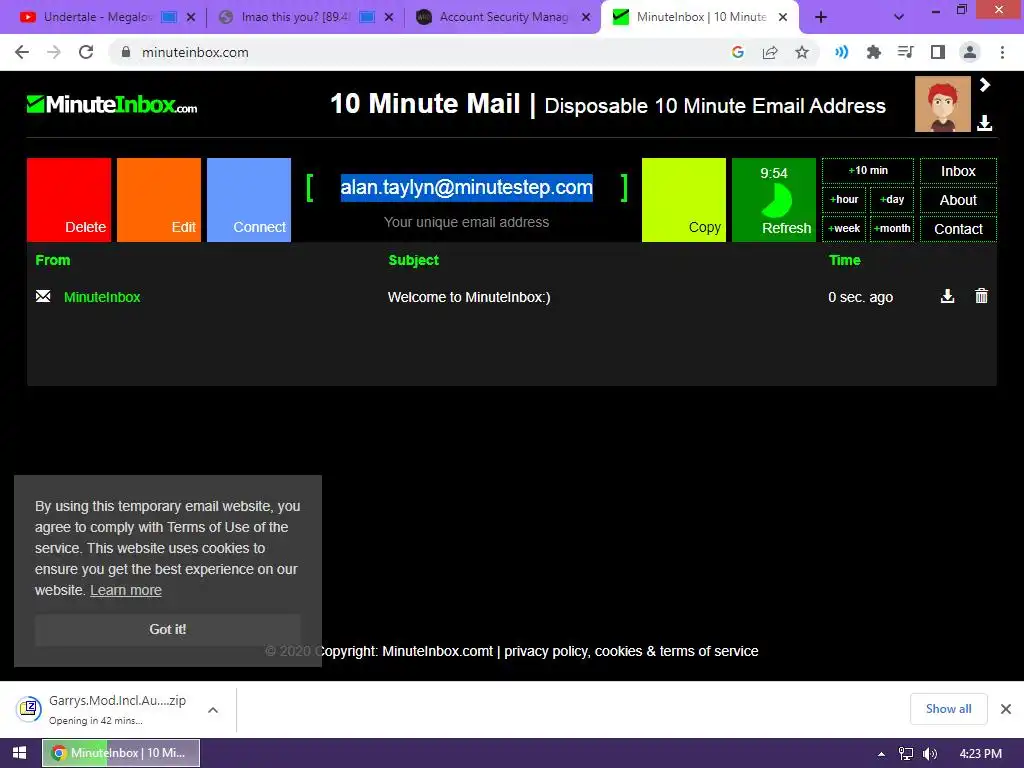
Task: Switch to the Undertale - Megalo tab
Action: pyautogui.click(x=97, y=17)
